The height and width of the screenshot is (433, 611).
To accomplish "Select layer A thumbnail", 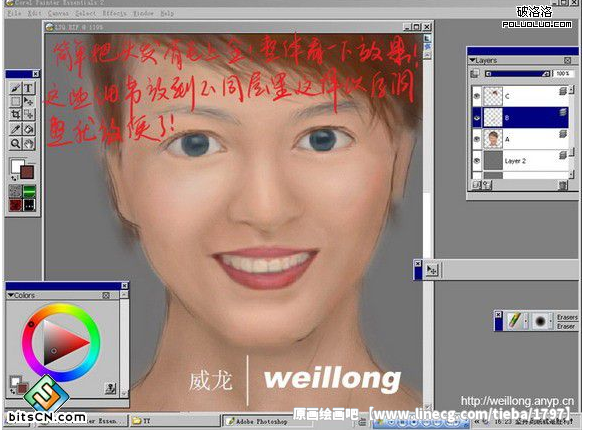I will (493, 139).
